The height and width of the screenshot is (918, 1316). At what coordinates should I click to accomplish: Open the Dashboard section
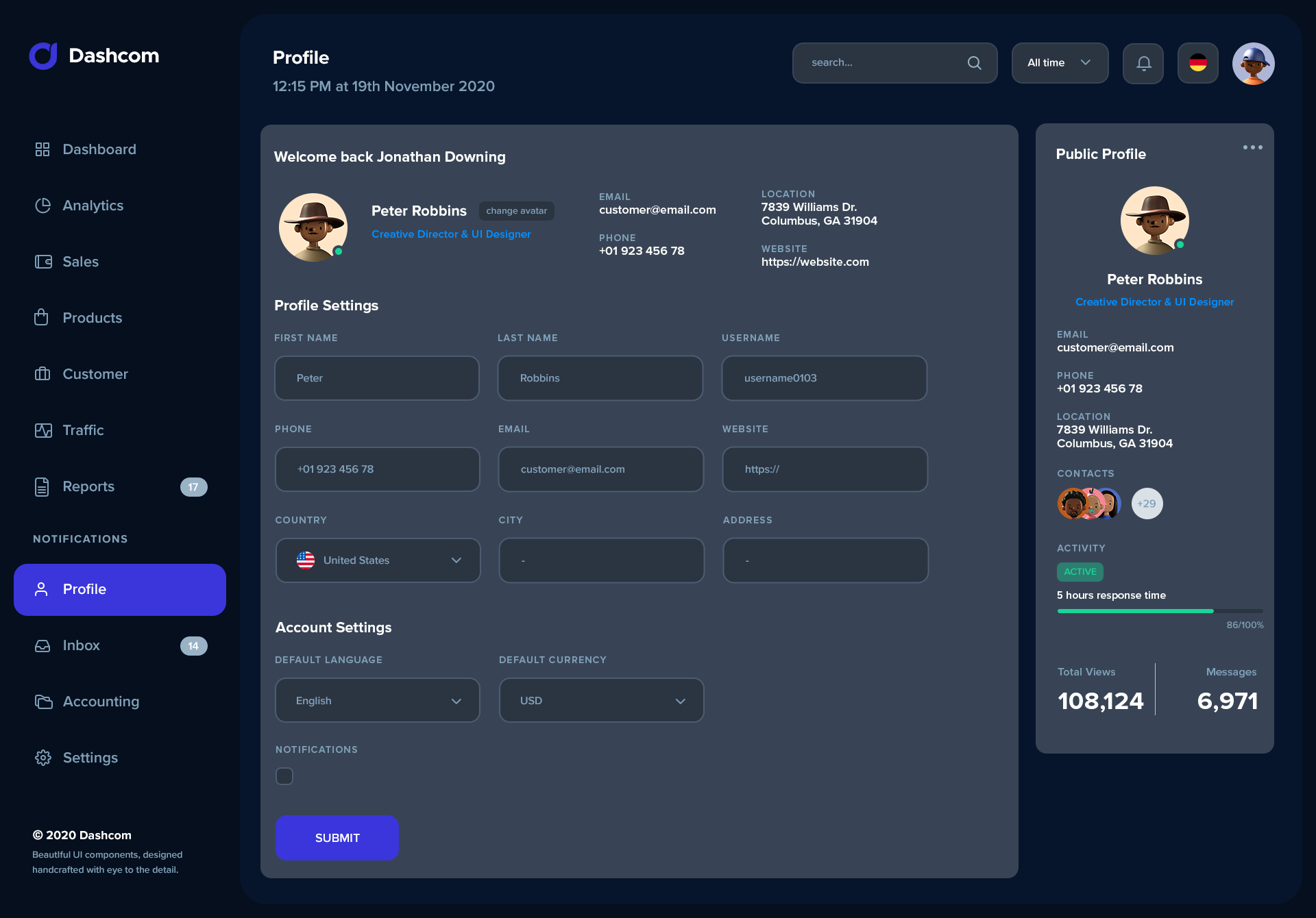point(99,149)
